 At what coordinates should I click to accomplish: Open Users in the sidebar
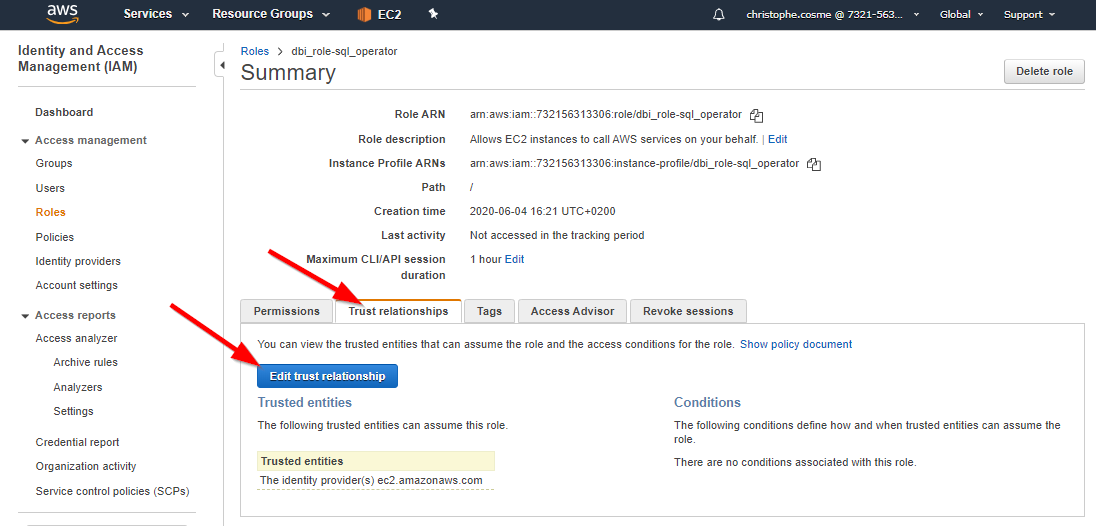click(50, 189)
